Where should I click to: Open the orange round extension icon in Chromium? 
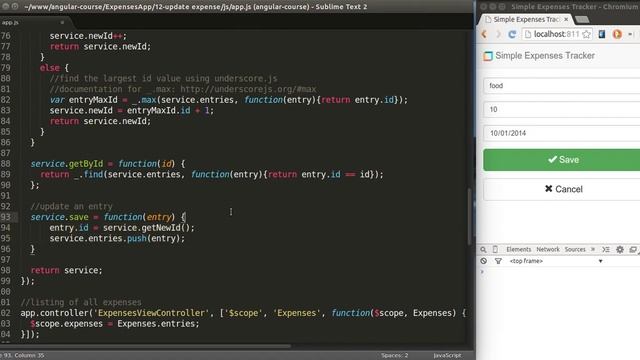pyautogui.click(x=617, y=34)
